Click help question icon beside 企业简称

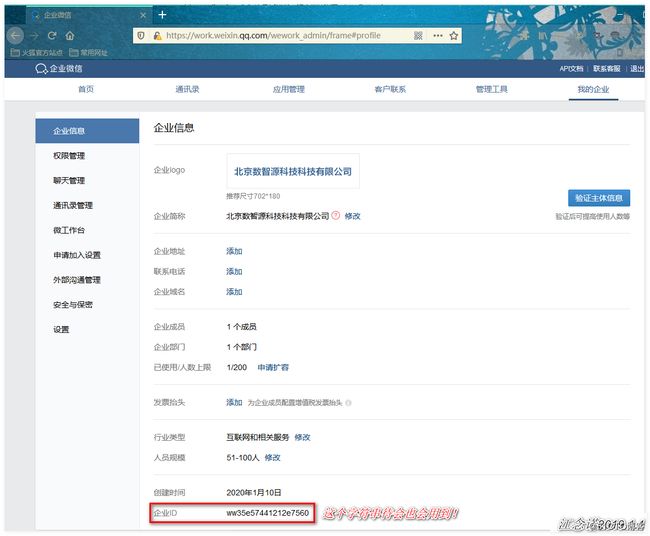point(336,216)
